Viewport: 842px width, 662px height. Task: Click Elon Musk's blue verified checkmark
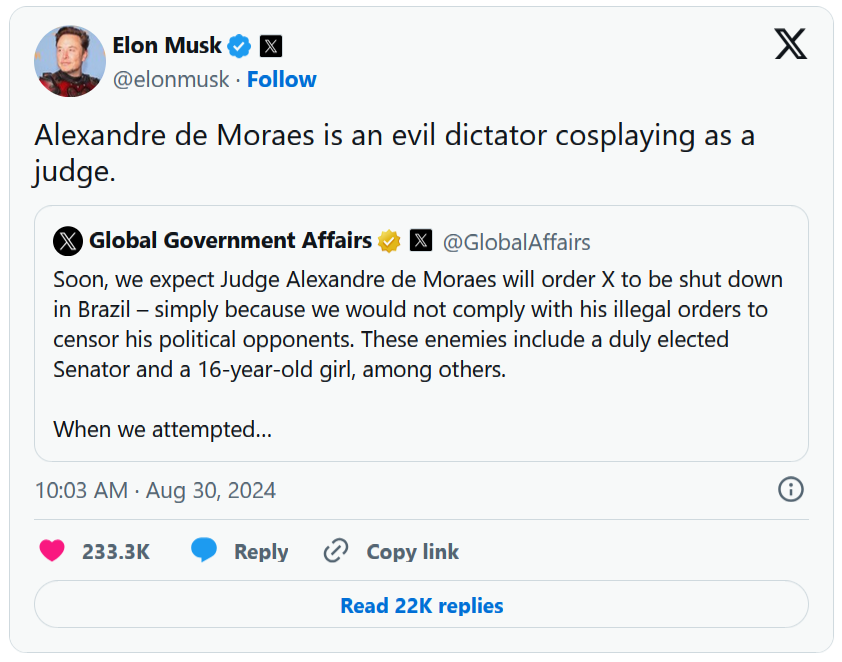[x=239, y=46]
